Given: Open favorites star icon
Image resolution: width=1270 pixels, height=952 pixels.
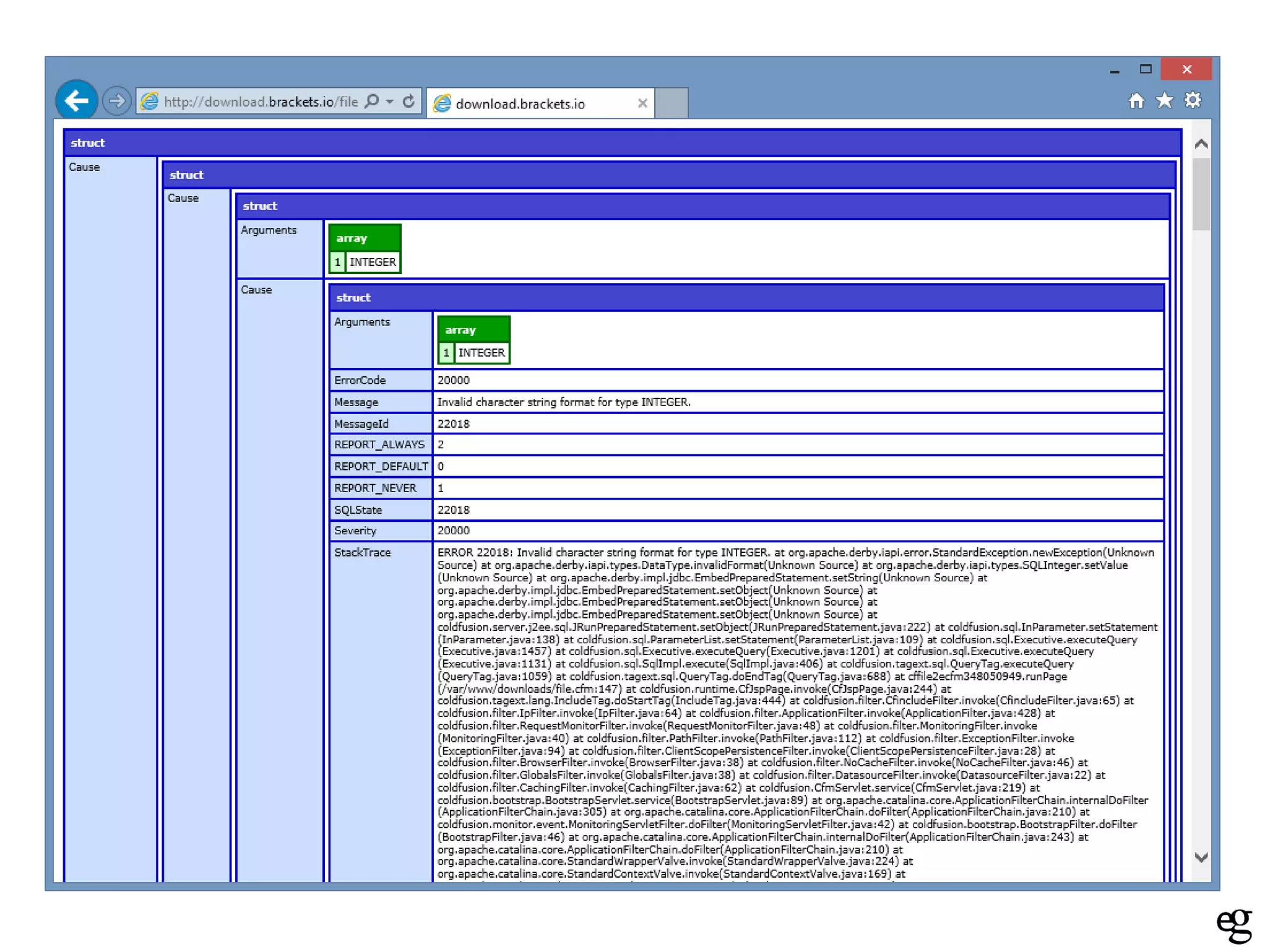Looking at the screenshot, I should click(1165, 100).
